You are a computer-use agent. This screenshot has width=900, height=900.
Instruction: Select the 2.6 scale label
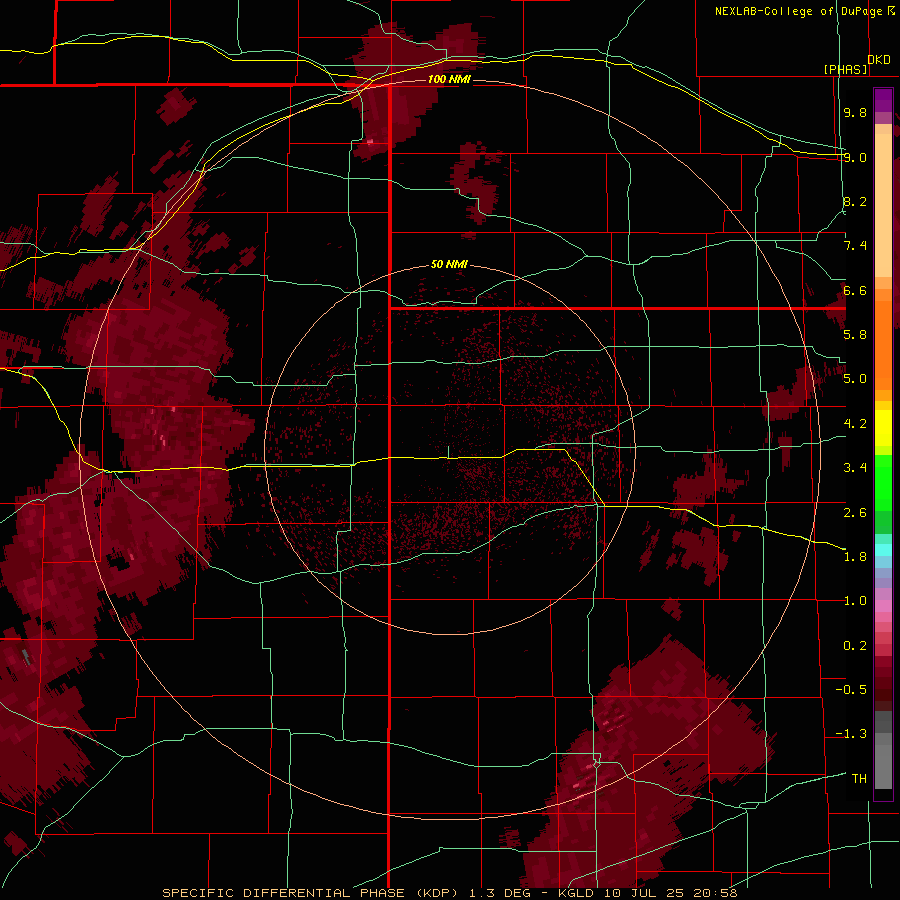[855, 513]
